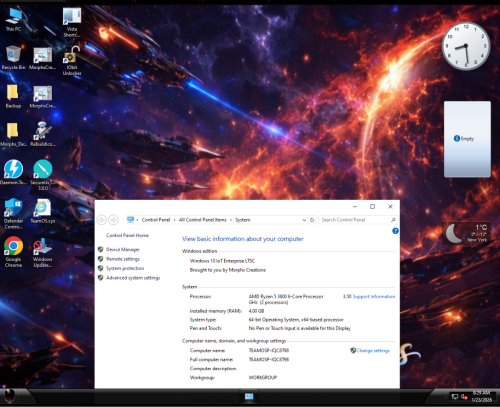This screenshot has width=500, height=407.
Task: Go to Control Panel Home
Action: (x=127, y=235)
